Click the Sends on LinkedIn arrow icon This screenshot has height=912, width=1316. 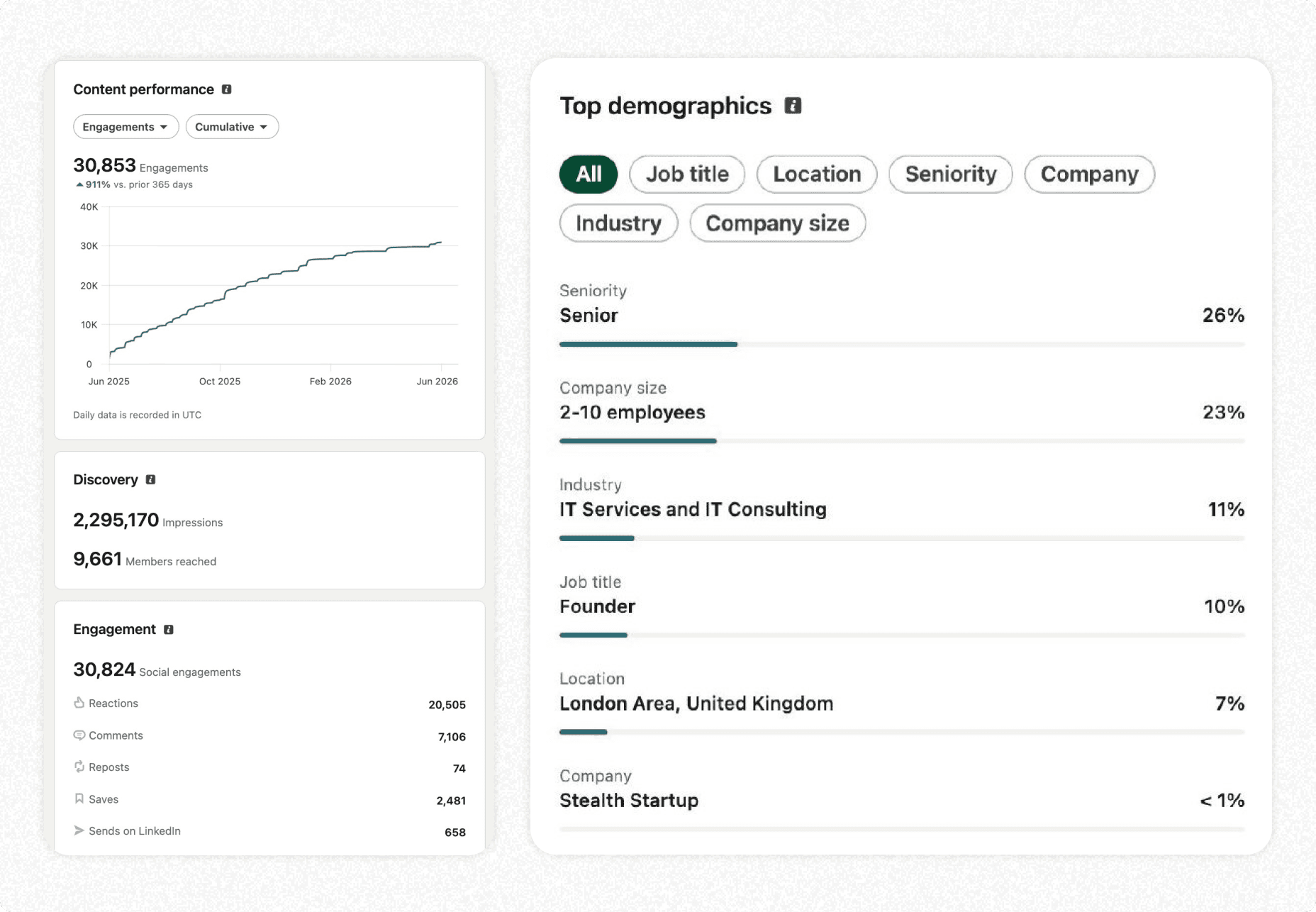[79, 830]
